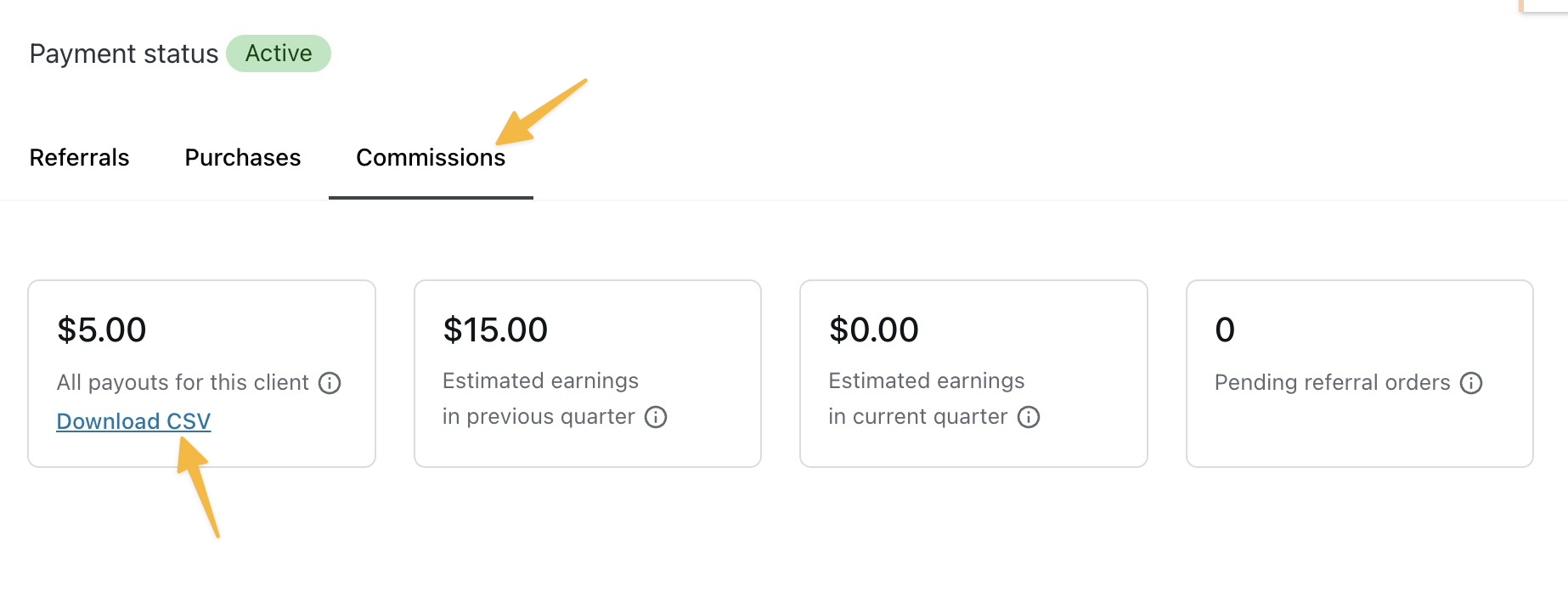The image size is (1568, 603).
Task: Click the $0.00 earnings amount
Action: pyautogui.click(x=874, y=330)
